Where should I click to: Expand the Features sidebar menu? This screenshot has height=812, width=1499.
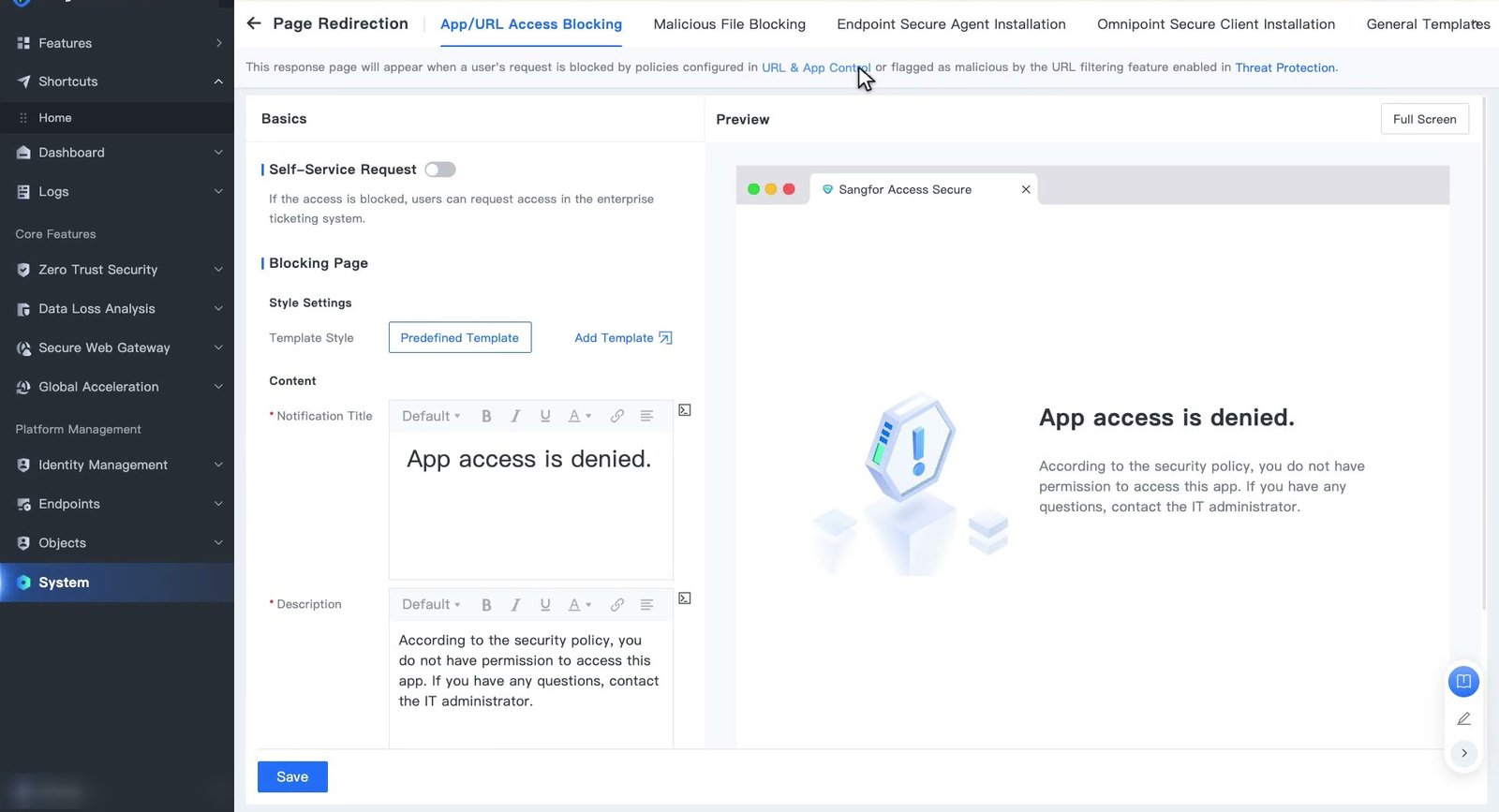(x=117, y=43)
